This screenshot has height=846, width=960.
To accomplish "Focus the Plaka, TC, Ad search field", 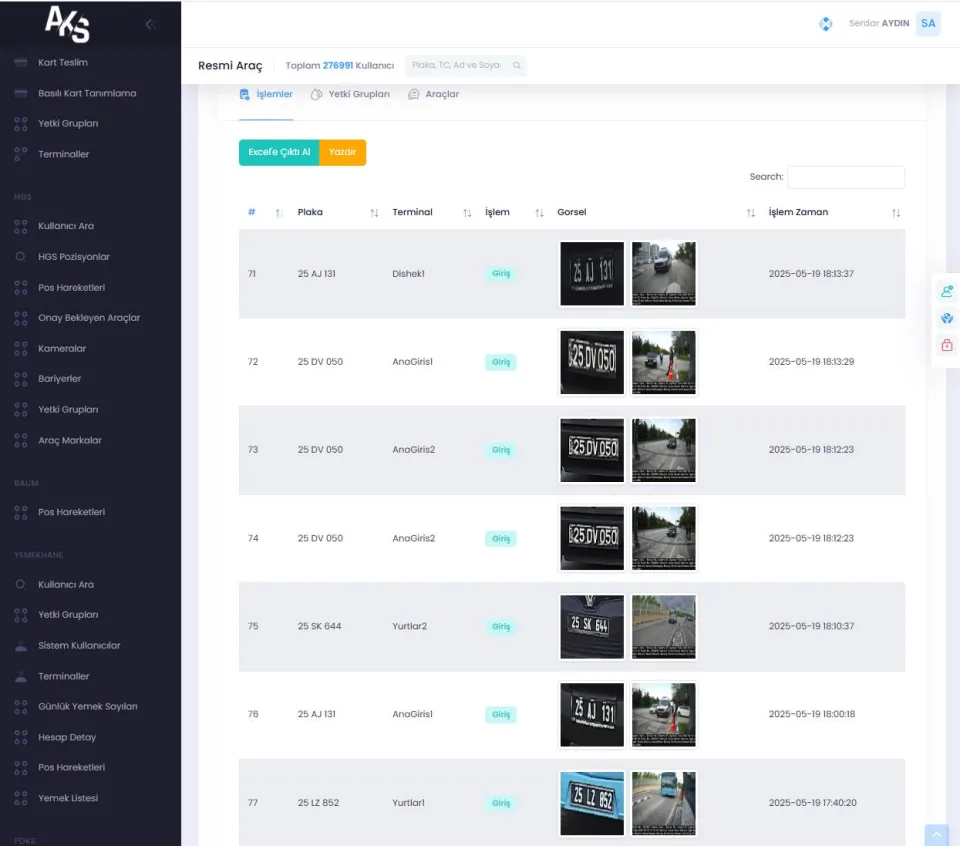I will (465, 66).
